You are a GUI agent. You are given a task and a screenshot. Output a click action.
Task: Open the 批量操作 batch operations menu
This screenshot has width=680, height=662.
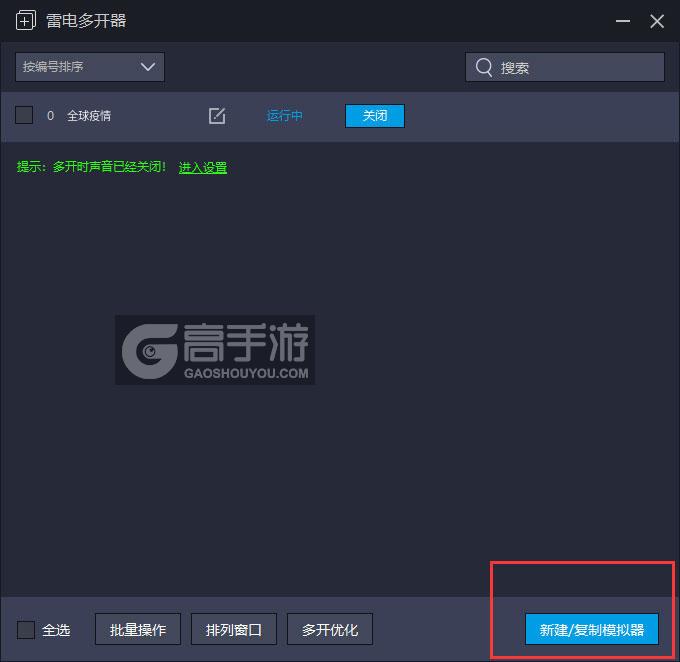click(138, 630)
